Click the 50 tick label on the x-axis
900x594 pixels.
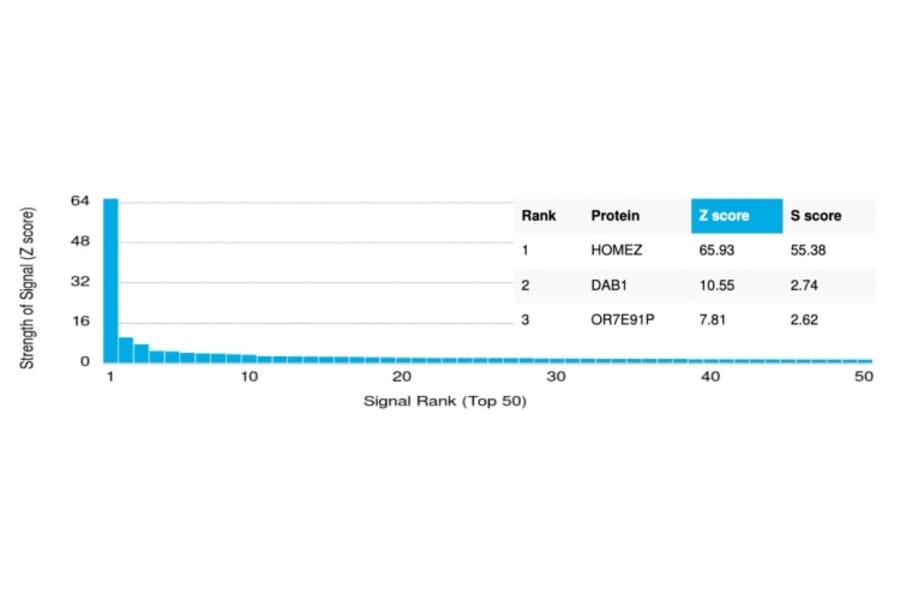865,377
